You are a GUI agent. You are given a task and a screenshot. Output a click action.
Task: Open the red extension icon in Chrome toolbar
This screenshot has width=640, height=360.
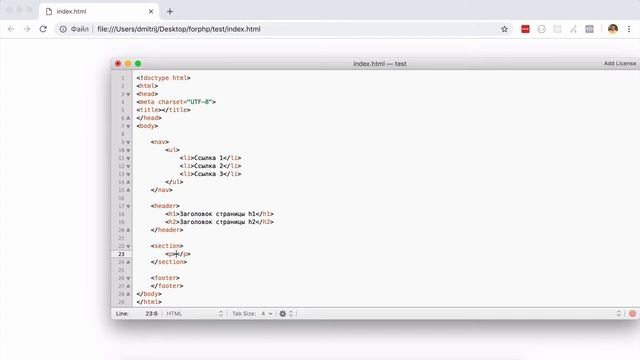click(525, 29)
